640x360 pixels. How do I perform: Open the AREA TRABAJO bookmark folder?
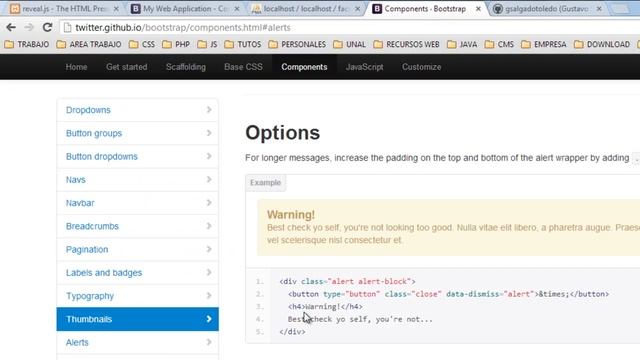click(x=89, y=44)
